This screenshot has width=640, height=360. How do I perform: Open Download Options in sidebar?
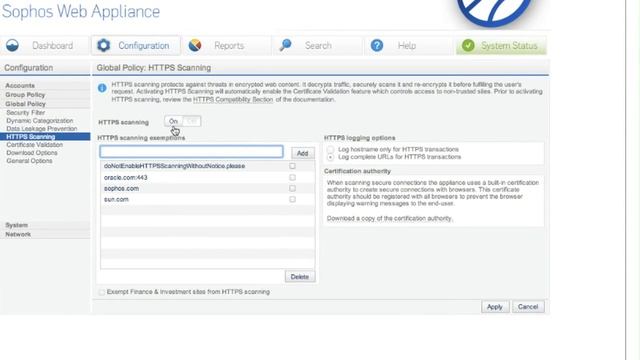(32, 153)
